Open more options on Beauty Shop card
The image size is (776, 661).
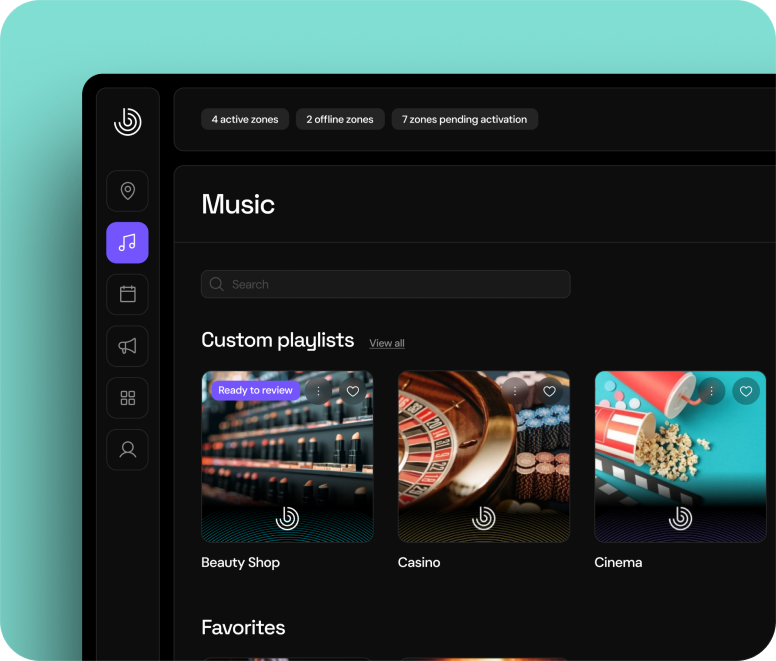(x=318, y=391)
